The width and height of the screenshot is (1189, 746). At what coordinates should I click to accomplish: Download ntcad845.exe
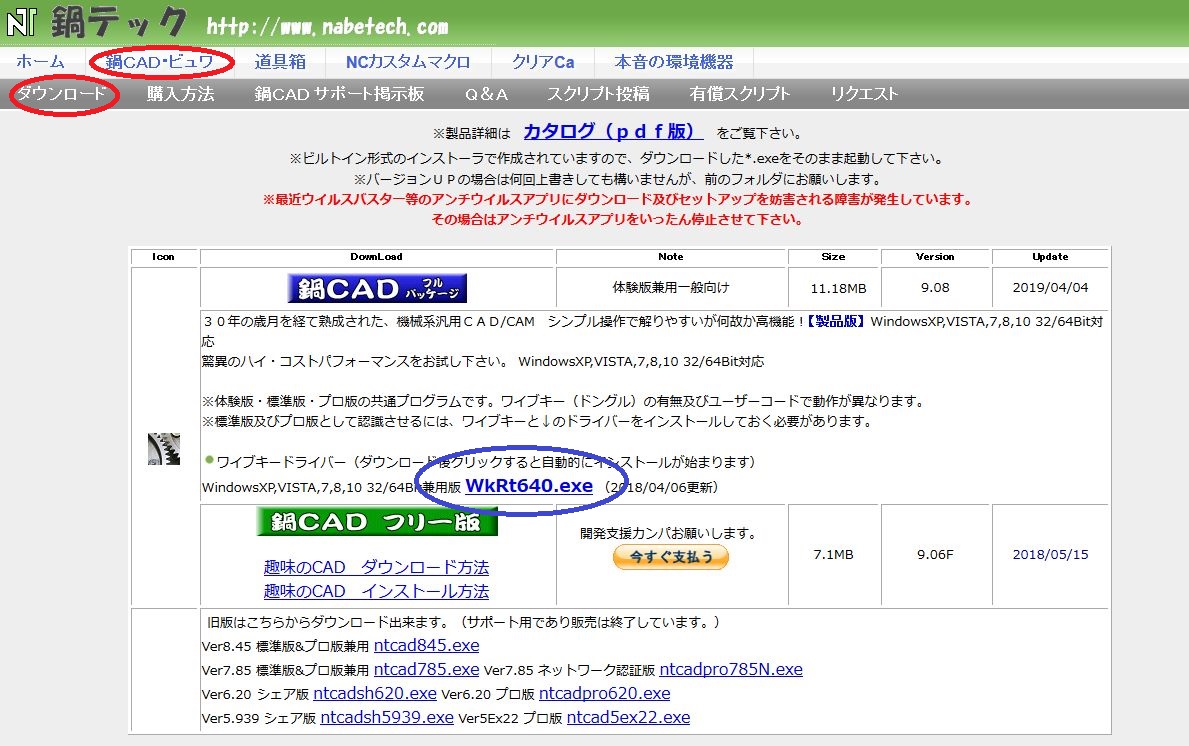tap(426, 645)
